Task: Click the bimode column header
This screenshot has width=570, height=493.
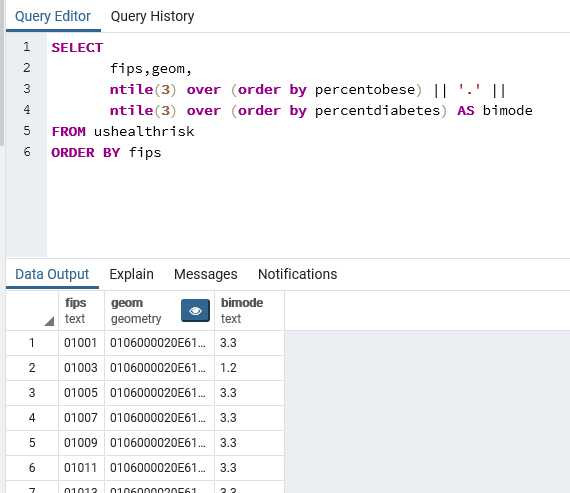Action: [249, 310]
